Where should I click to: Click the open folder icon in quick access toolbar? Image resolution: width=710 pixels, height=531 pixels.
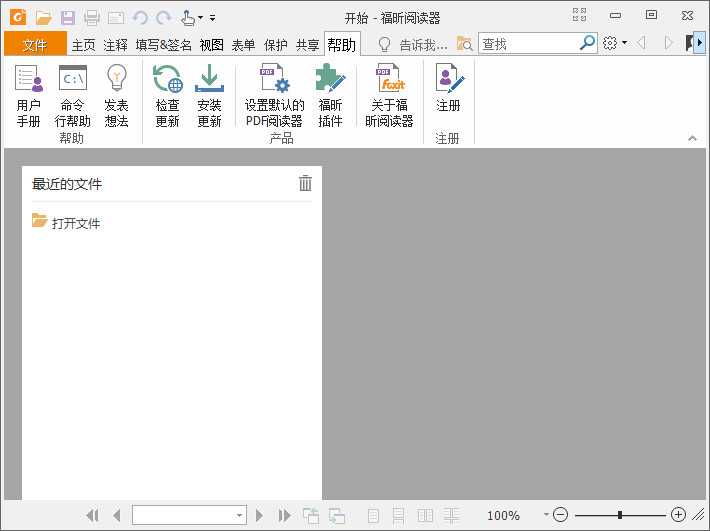(43, 18)
